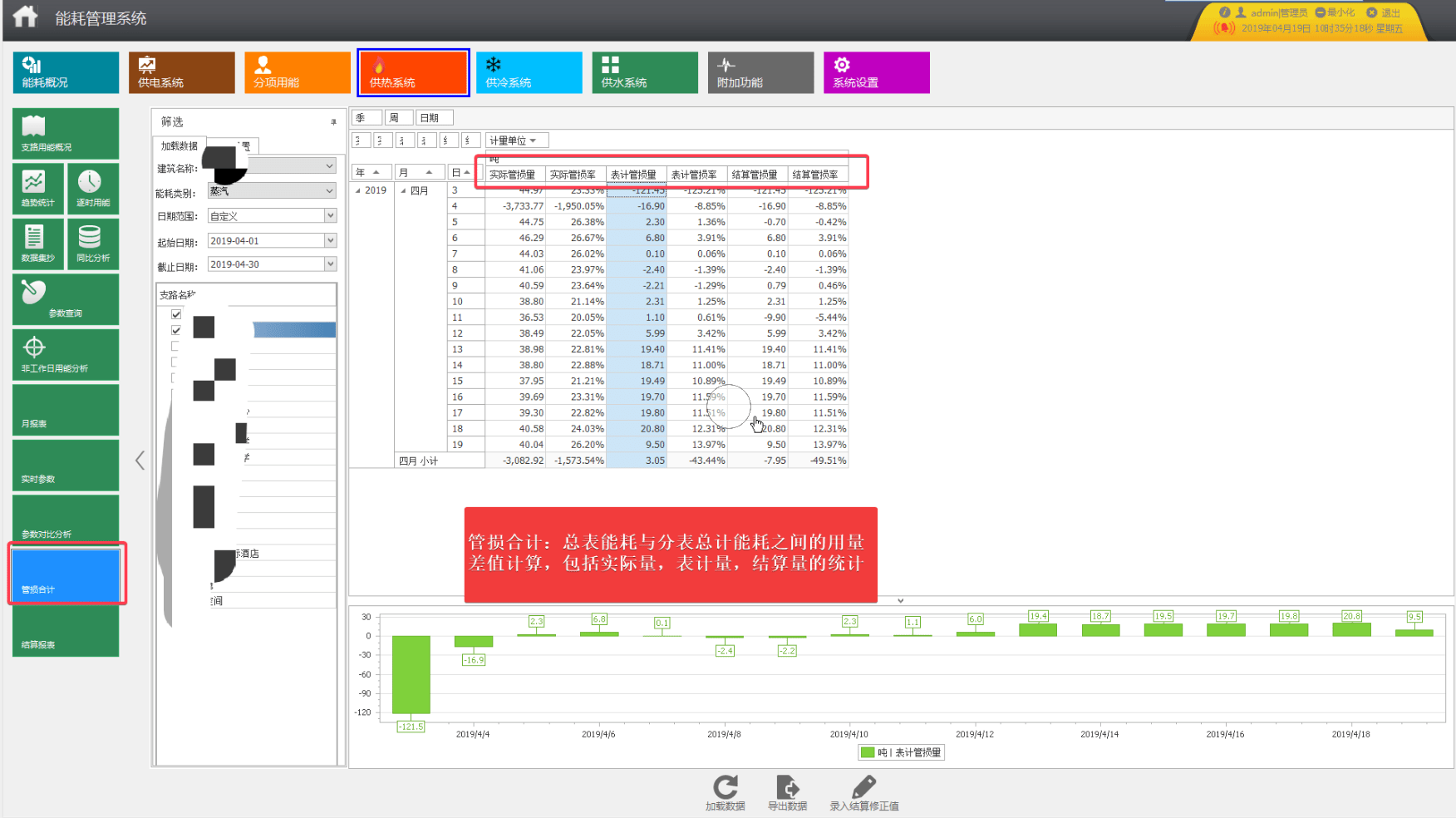Click the 加载数据 reload button
Viewport: 1456px width, 818px height.
point(725,793)
